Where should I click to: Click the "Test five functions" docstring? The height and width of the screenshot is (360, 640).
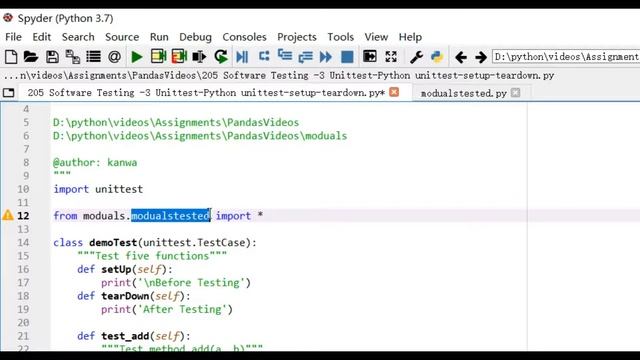point(152,256)
